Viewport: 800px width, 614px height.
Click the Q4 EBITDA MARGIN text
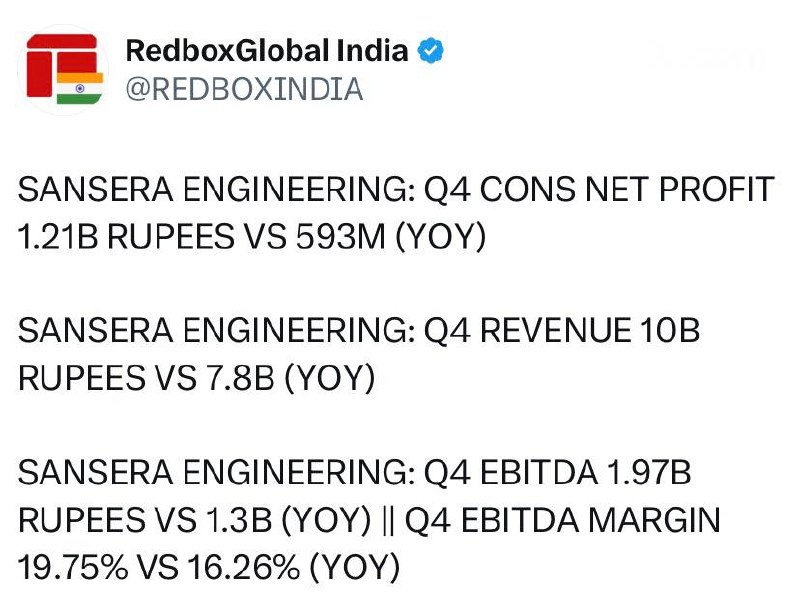(x=563, y=520)
